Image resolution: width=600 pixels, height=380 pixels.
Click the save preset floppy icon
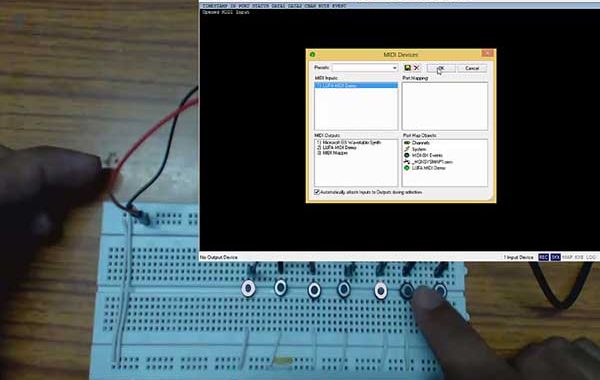(x=408, y=68)
